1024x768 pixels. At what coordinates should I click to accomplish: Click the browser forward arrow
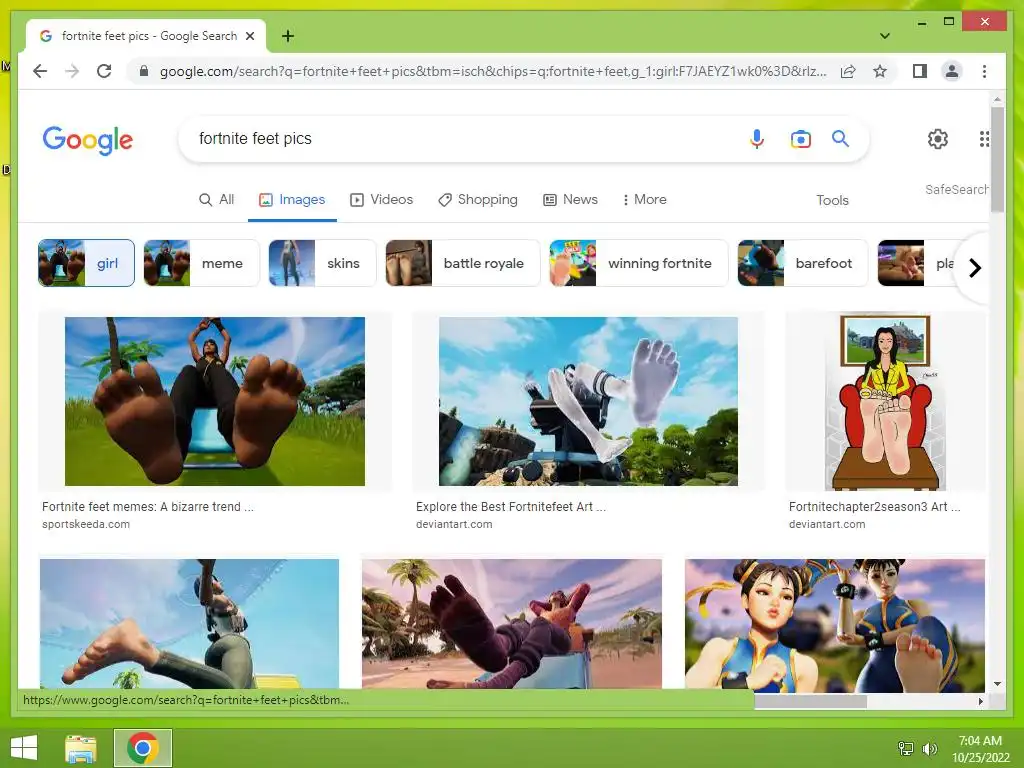coord(72,71)
